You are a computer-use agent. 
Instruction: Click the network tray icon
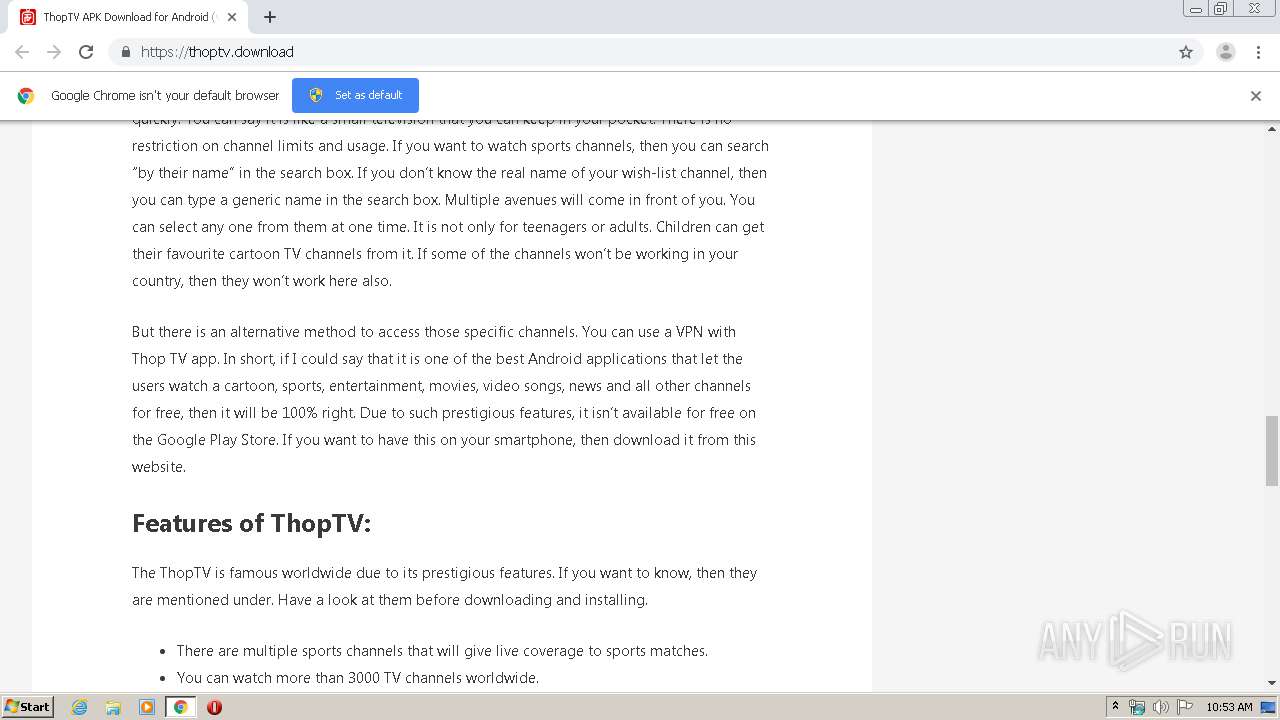pos(1137,707)
